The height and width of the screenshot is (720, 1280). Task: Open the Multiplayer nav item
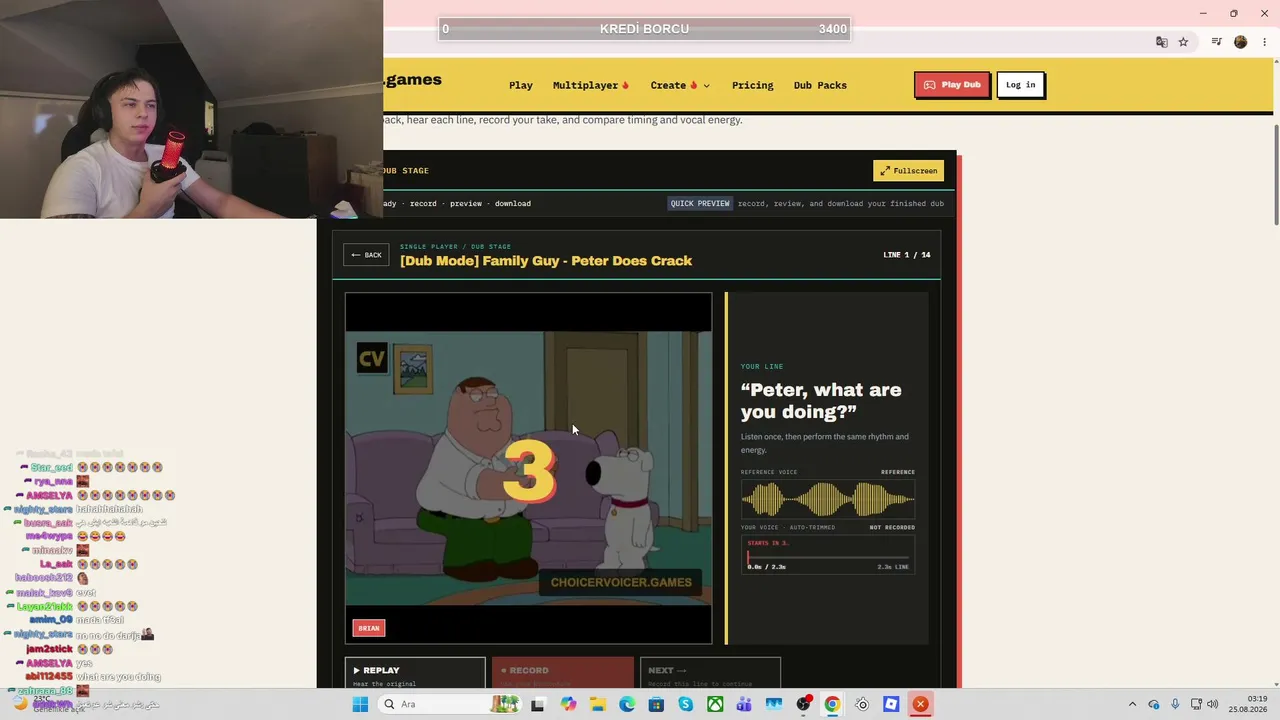[591, 85]
